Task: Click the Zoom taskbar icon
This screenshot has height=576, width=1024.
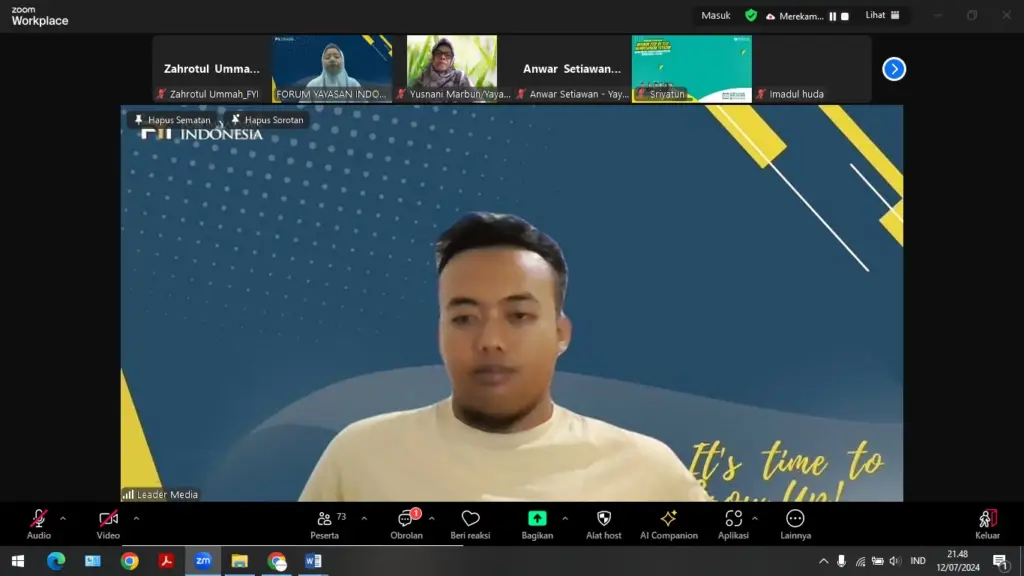Action: (x=203, y=561)
